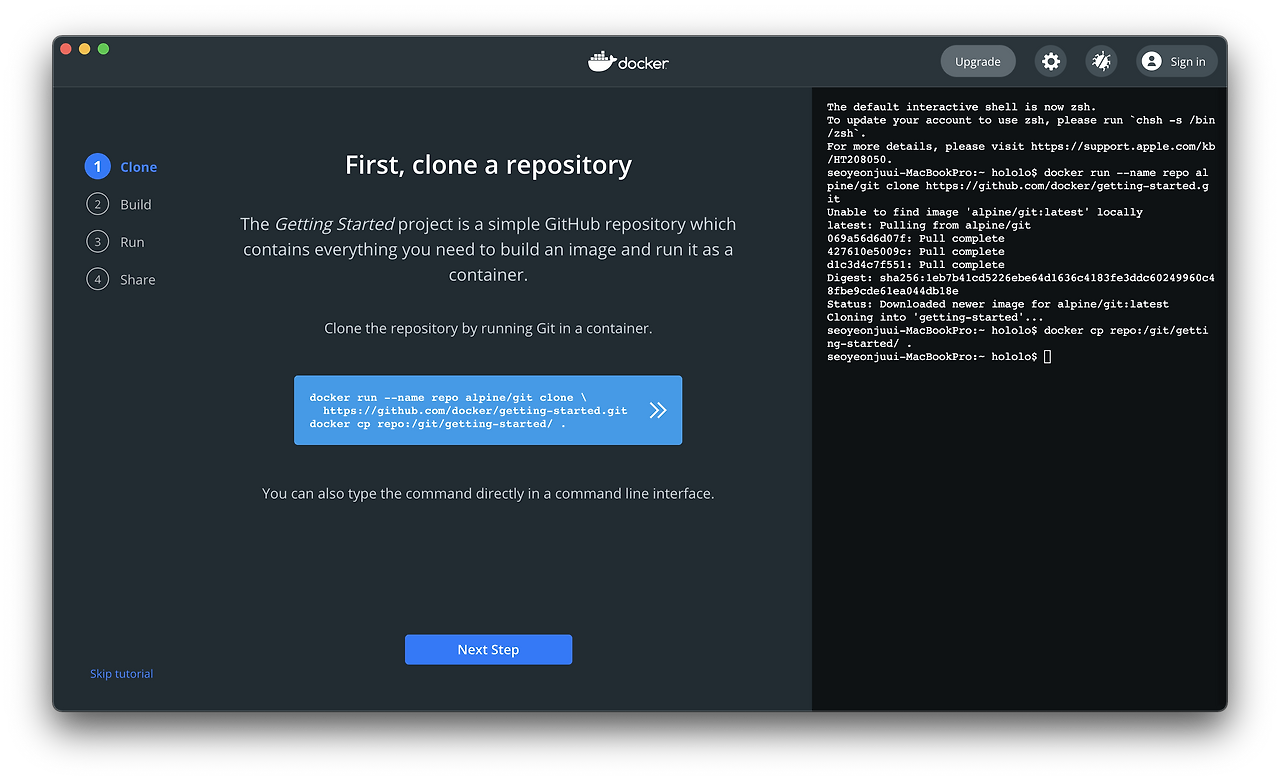Click the blue docker command code block

(x=488, y=410)
